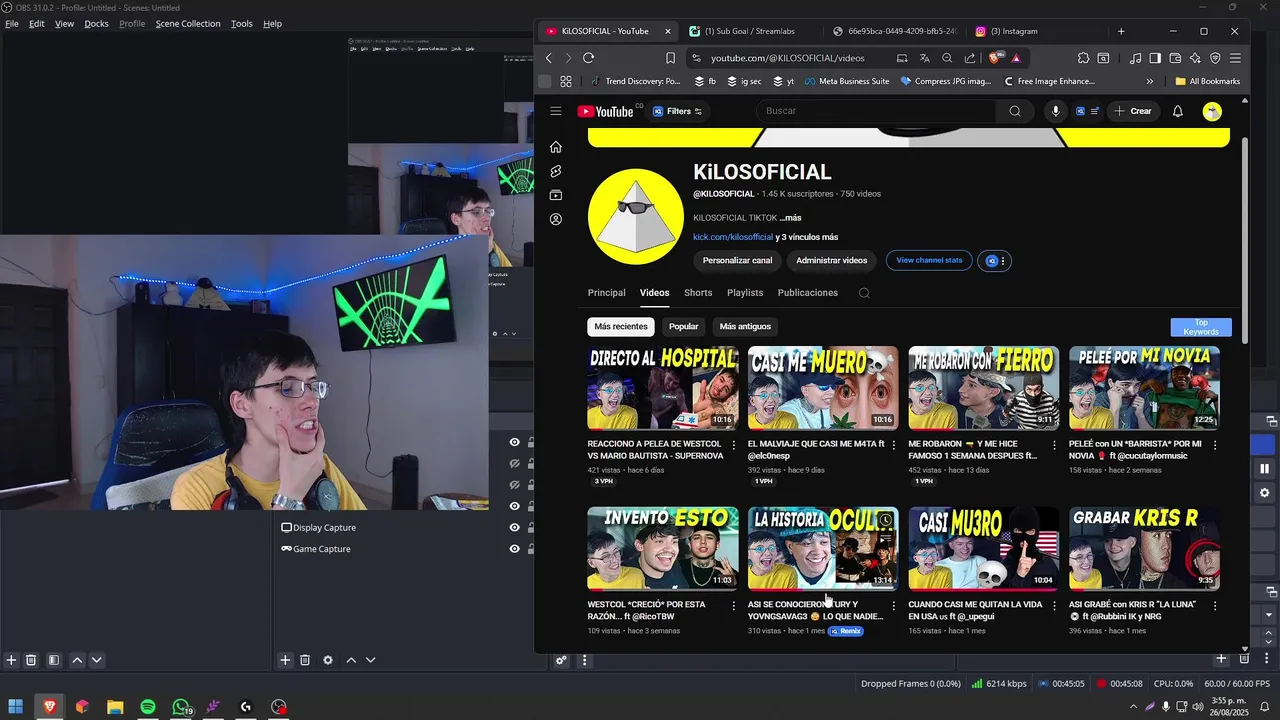Click YouTube search magnifier button
The image size is (1280, 720).
(1015, 111)
